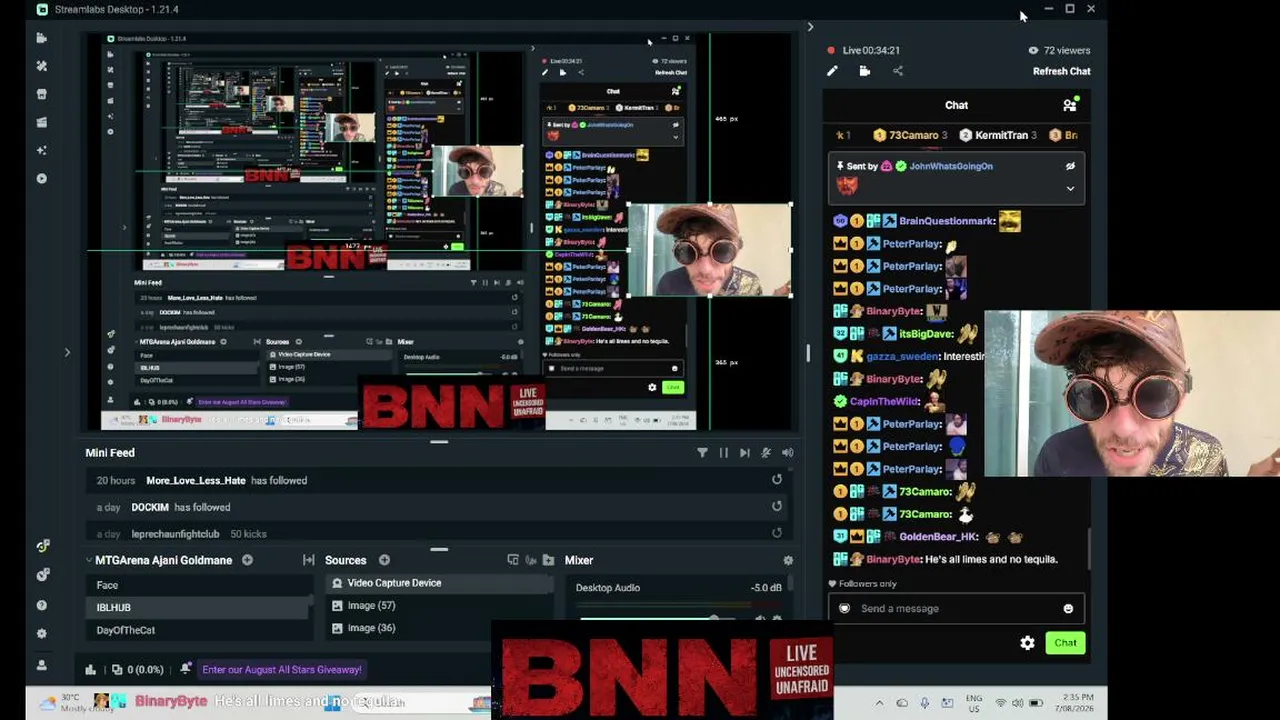Open the scene transitions icon
The image size is (1280, 720).
pyautogui.click(x=309, y=560)
